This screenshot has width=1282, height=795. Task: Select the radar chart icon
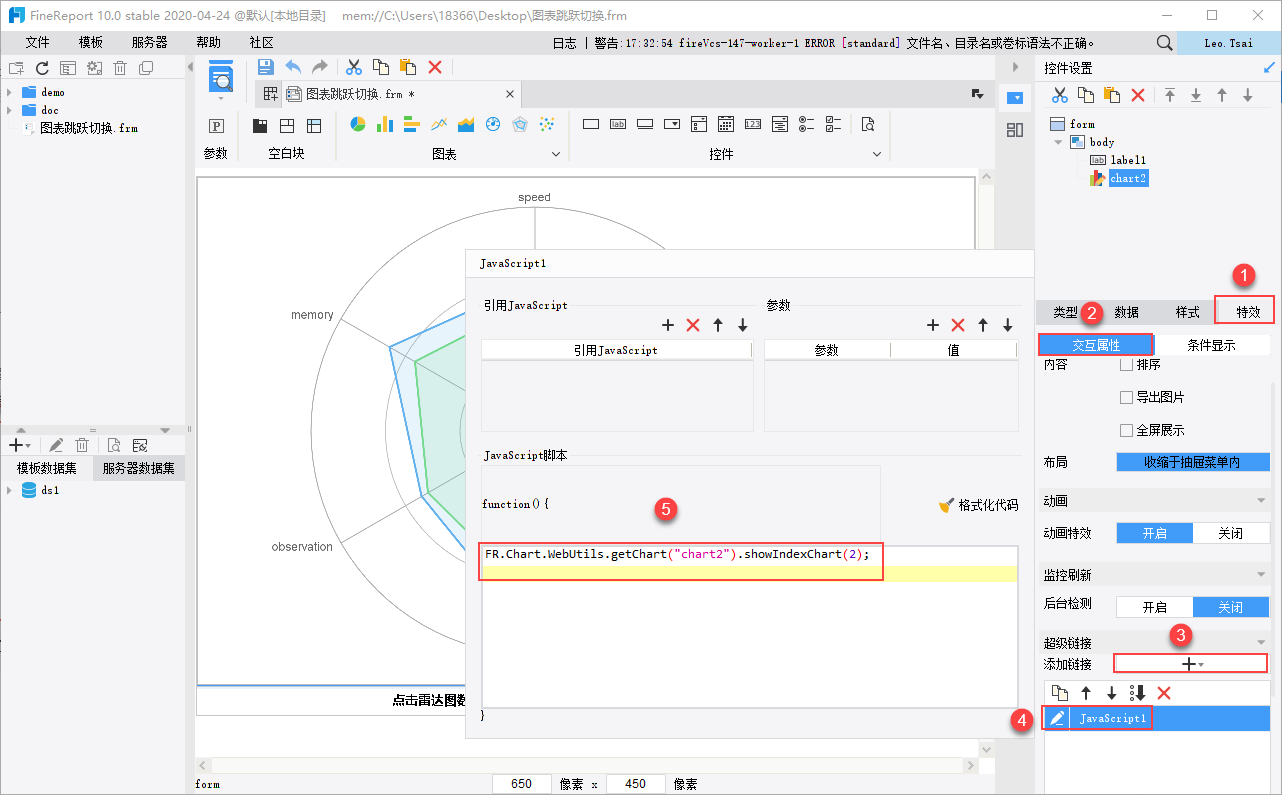pyautogui.click(x=519, y=125)
